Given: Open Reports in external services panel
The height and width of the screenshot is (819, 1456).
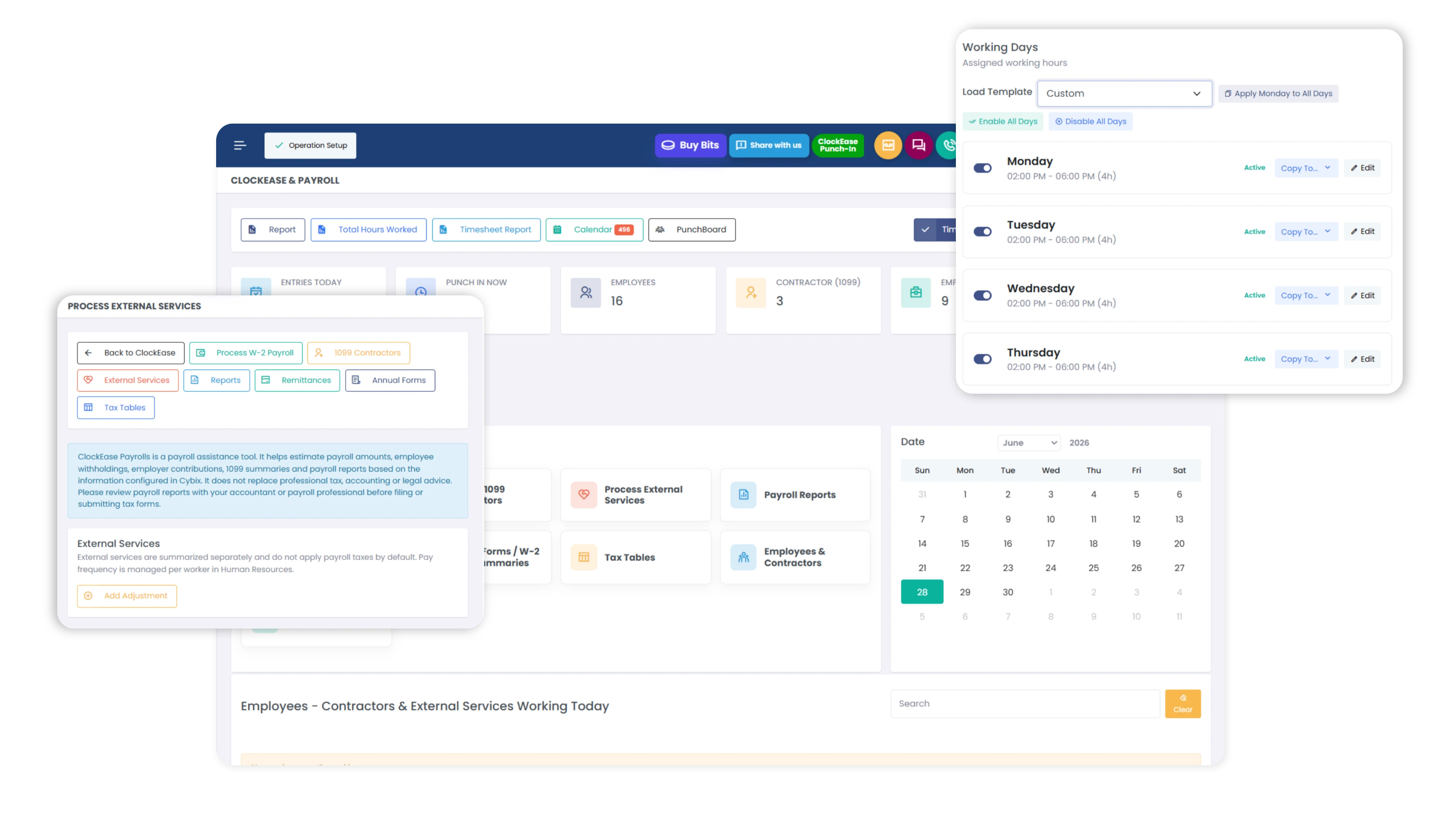Looking at the screenshot, I should point(217,380).
